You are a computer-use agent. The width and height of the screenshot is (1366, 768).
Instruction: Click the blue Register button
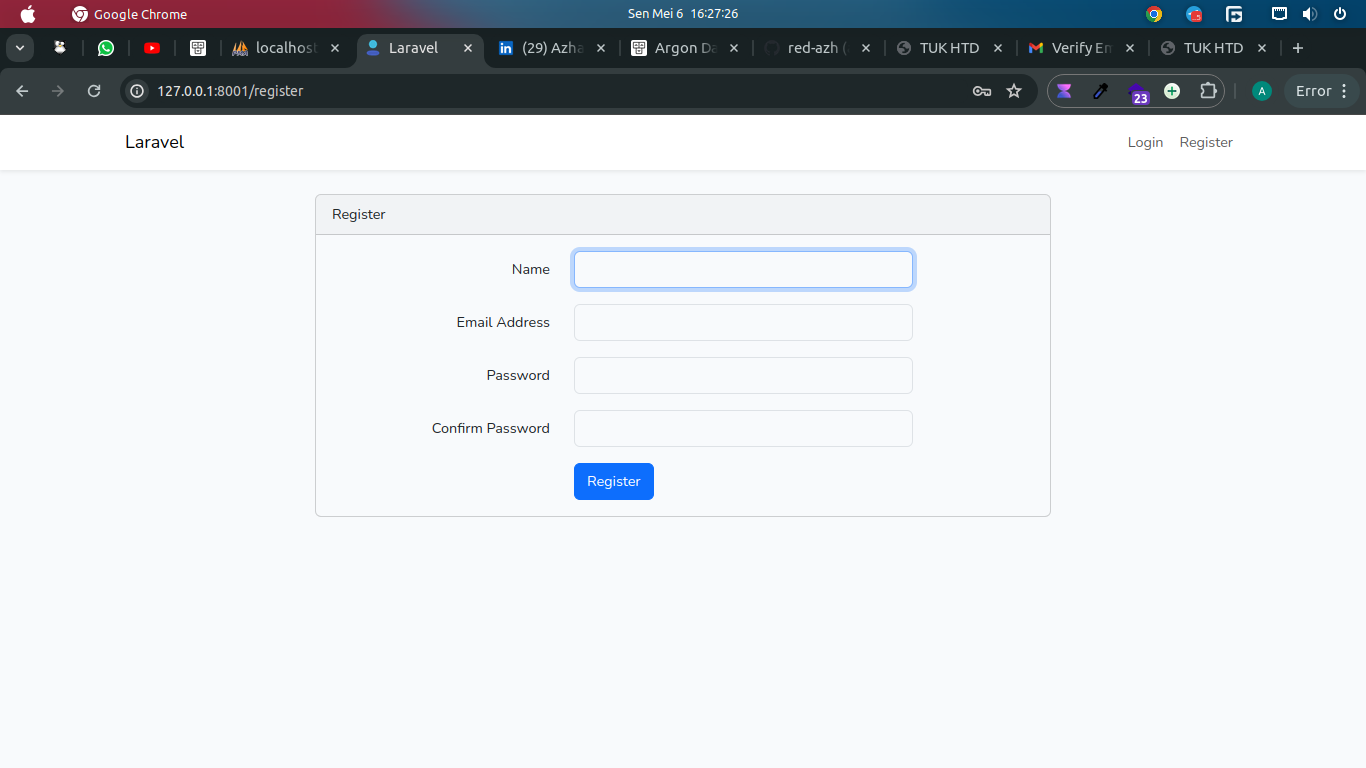pos(614,481)
